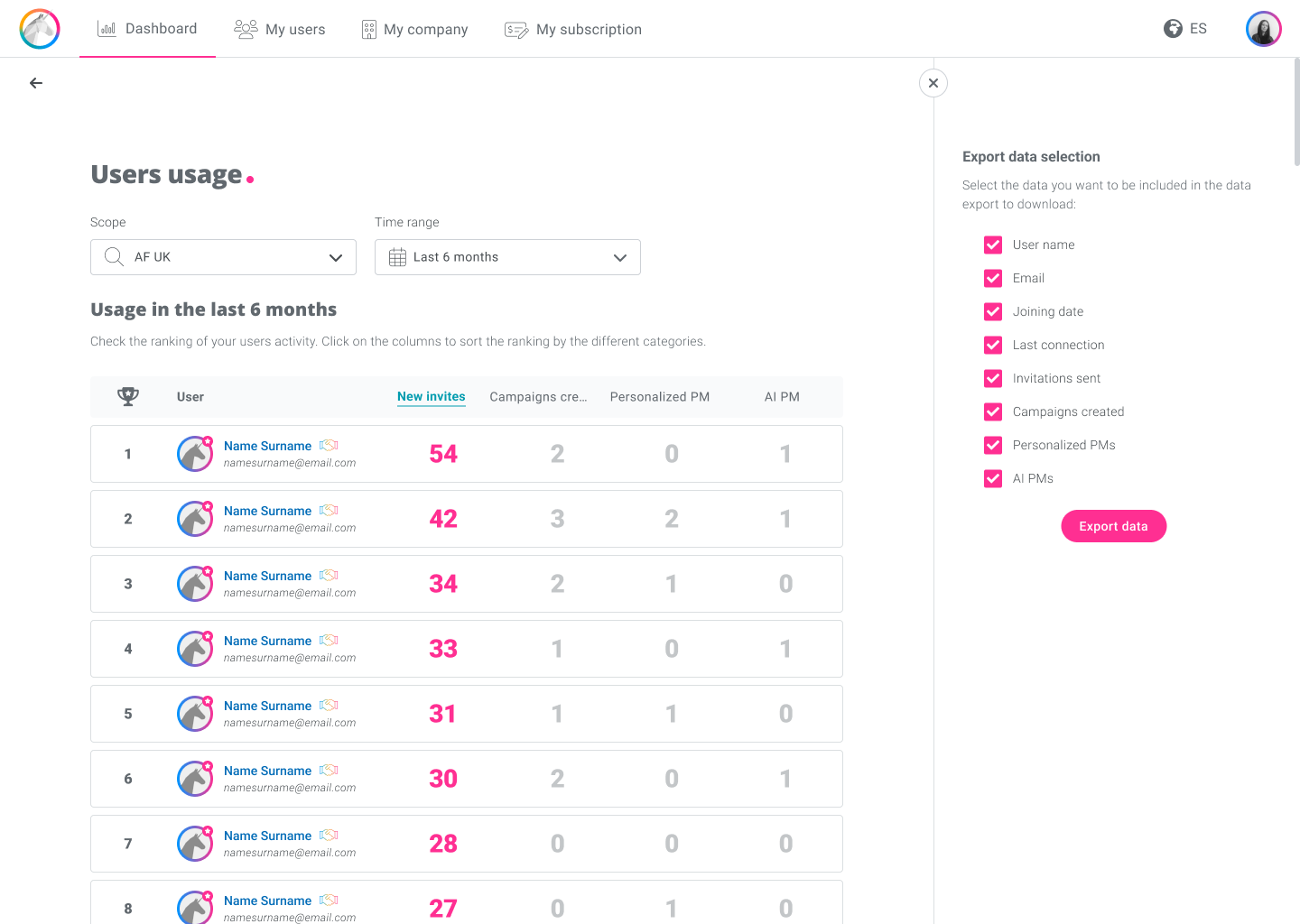This screenshot has height=924, width=1300.
Task: Sort by the Campaigns created column
Action: tap(538, 397)
